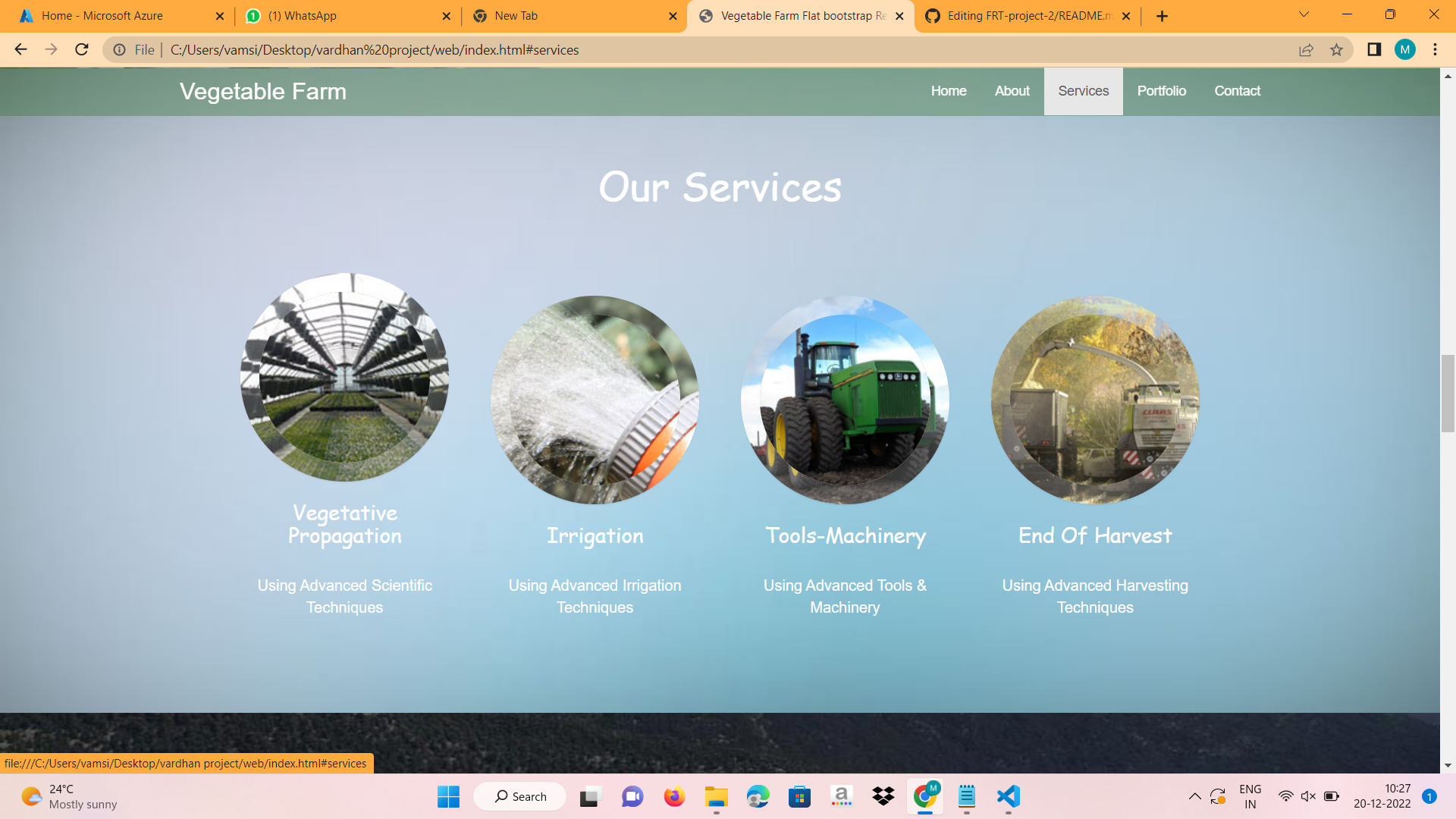Viewport: 1456px width, 819px height.
Task: Launch Firefox from the taskbar
Action: point(674,797)
